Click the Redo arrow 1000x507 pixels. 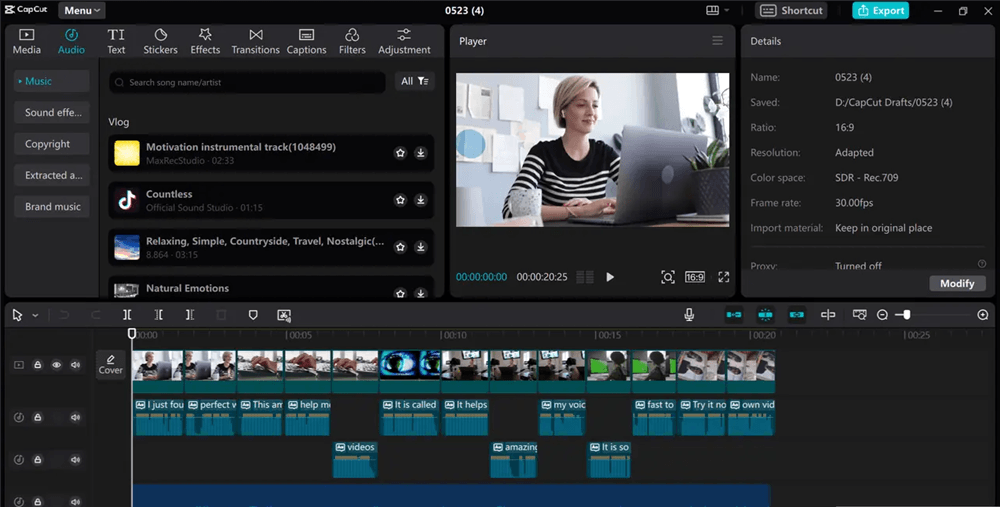click(96, 315)
